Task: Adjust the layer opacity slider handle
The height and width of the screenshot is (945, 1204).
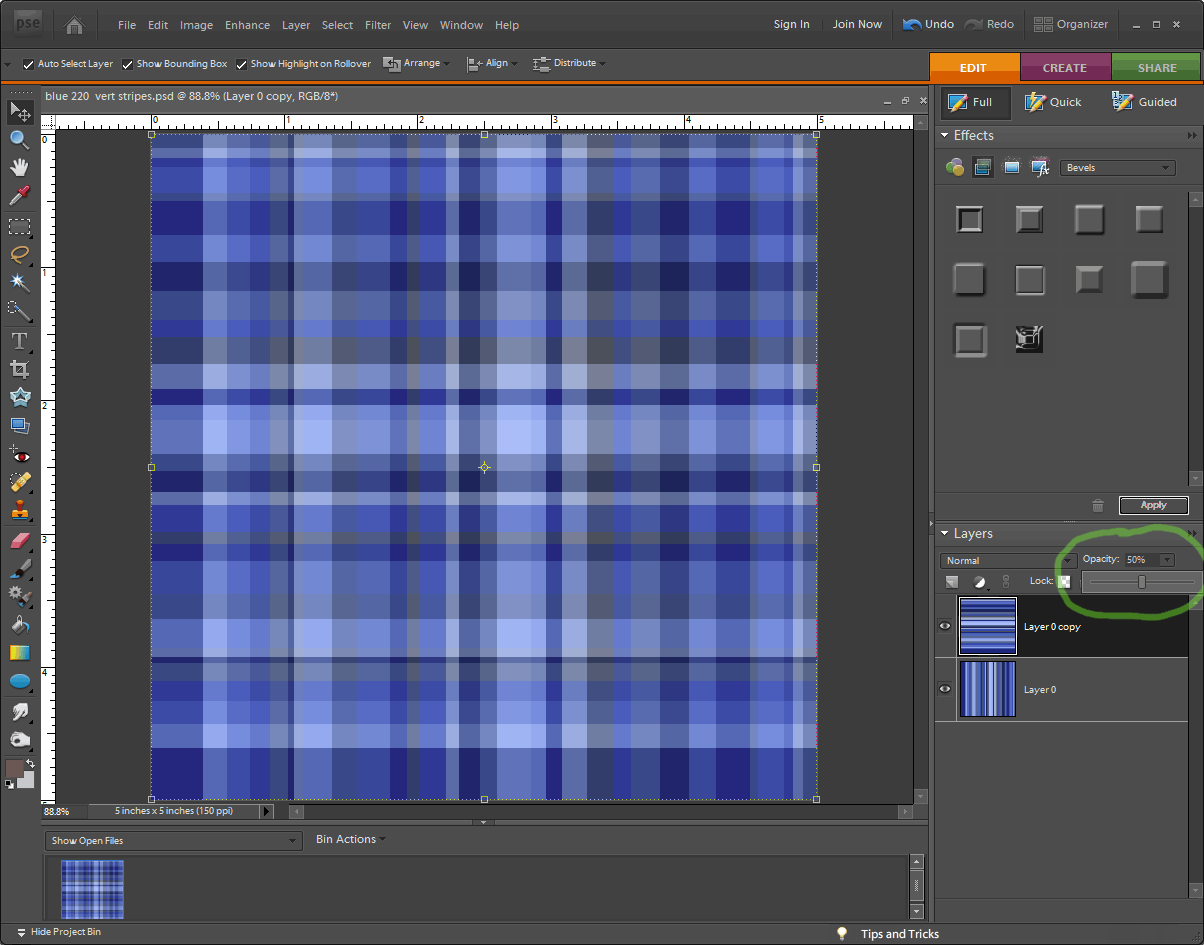Action: [1142, 582]
